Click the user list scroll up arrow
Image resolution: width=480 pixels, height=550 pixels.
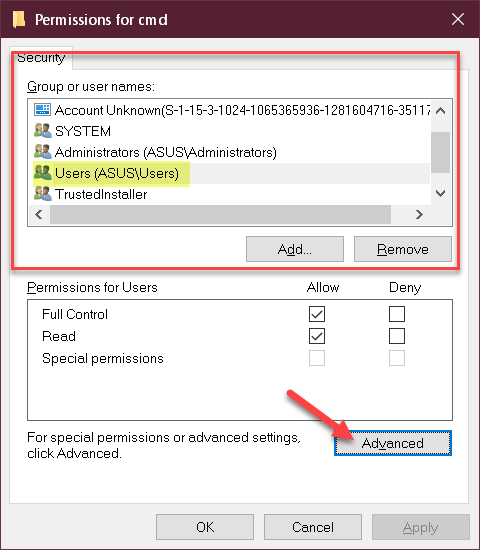[441, 111]
